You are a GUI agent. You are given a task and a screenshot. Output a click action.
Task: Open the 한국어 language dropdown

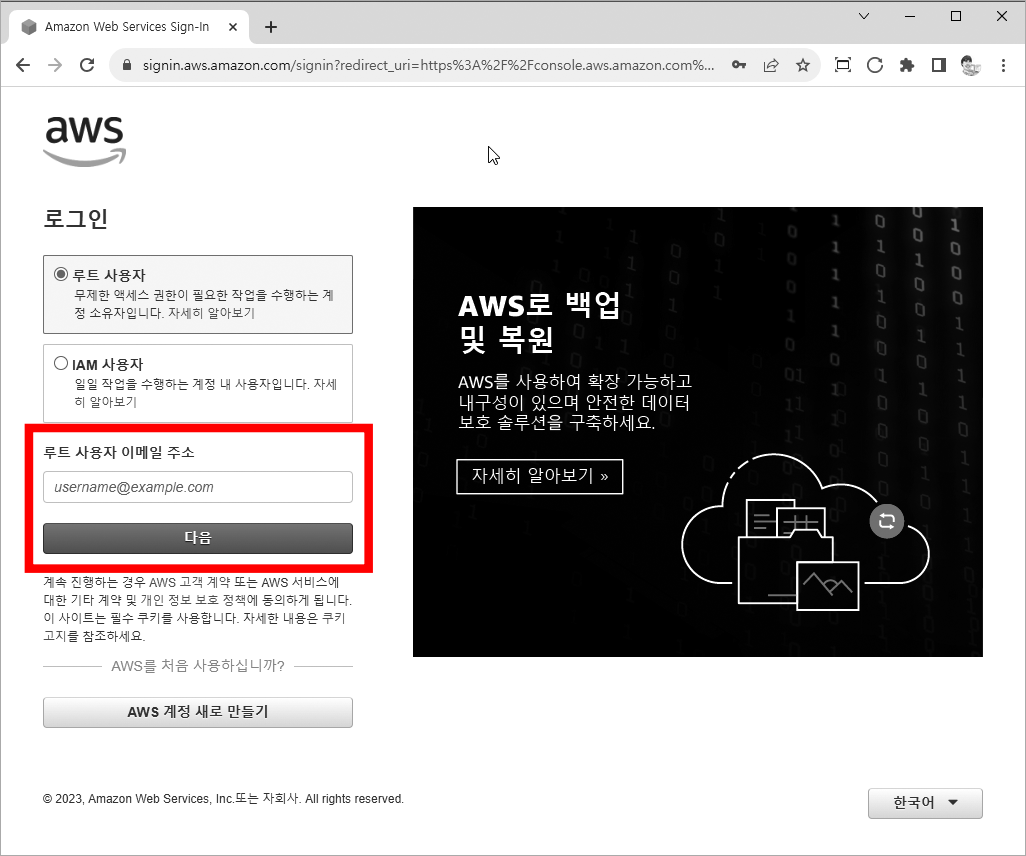(925, 803)
